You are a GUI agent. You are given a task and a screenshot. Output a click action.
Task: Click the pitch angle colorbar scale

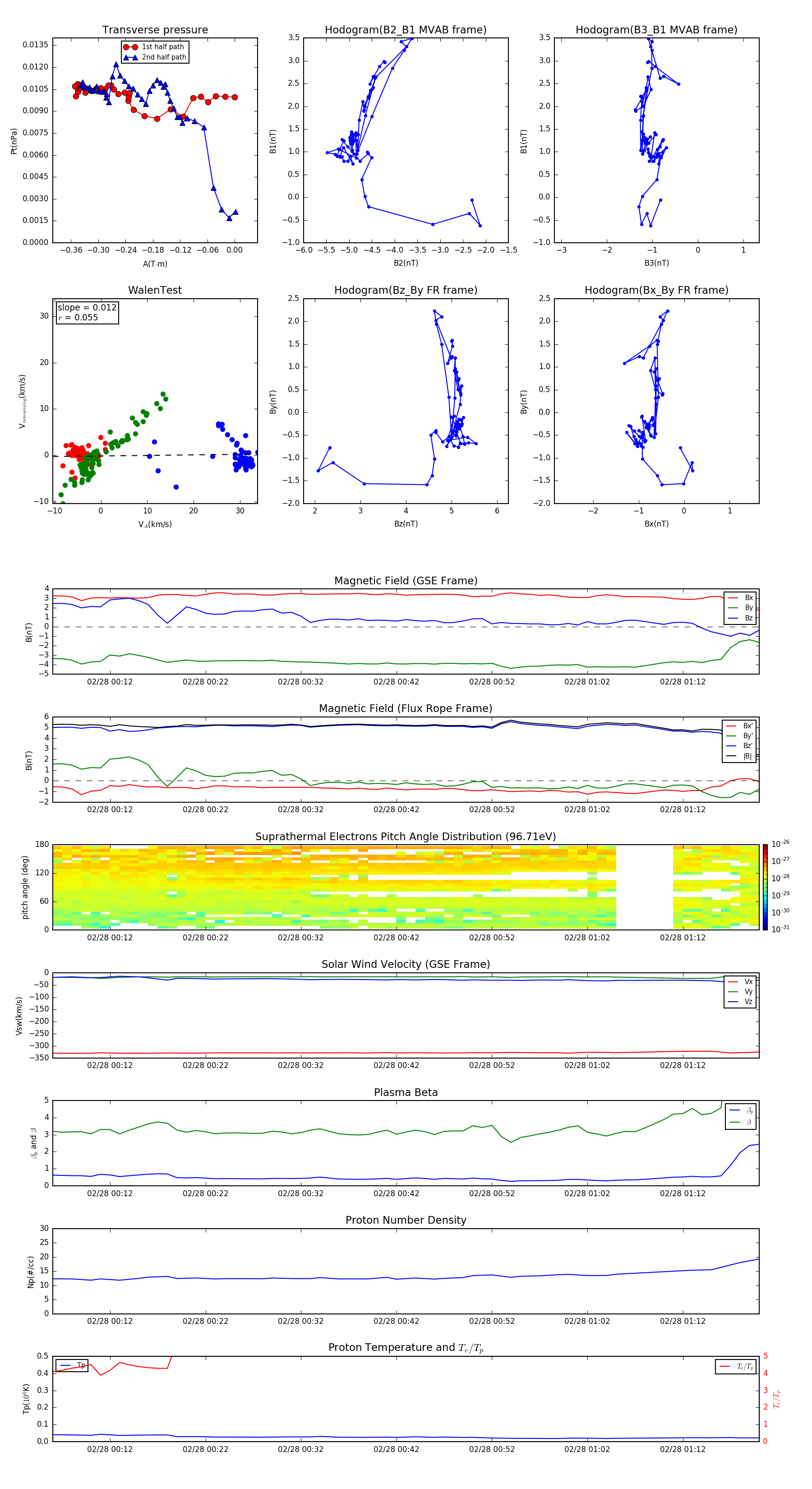click(765, 887)
